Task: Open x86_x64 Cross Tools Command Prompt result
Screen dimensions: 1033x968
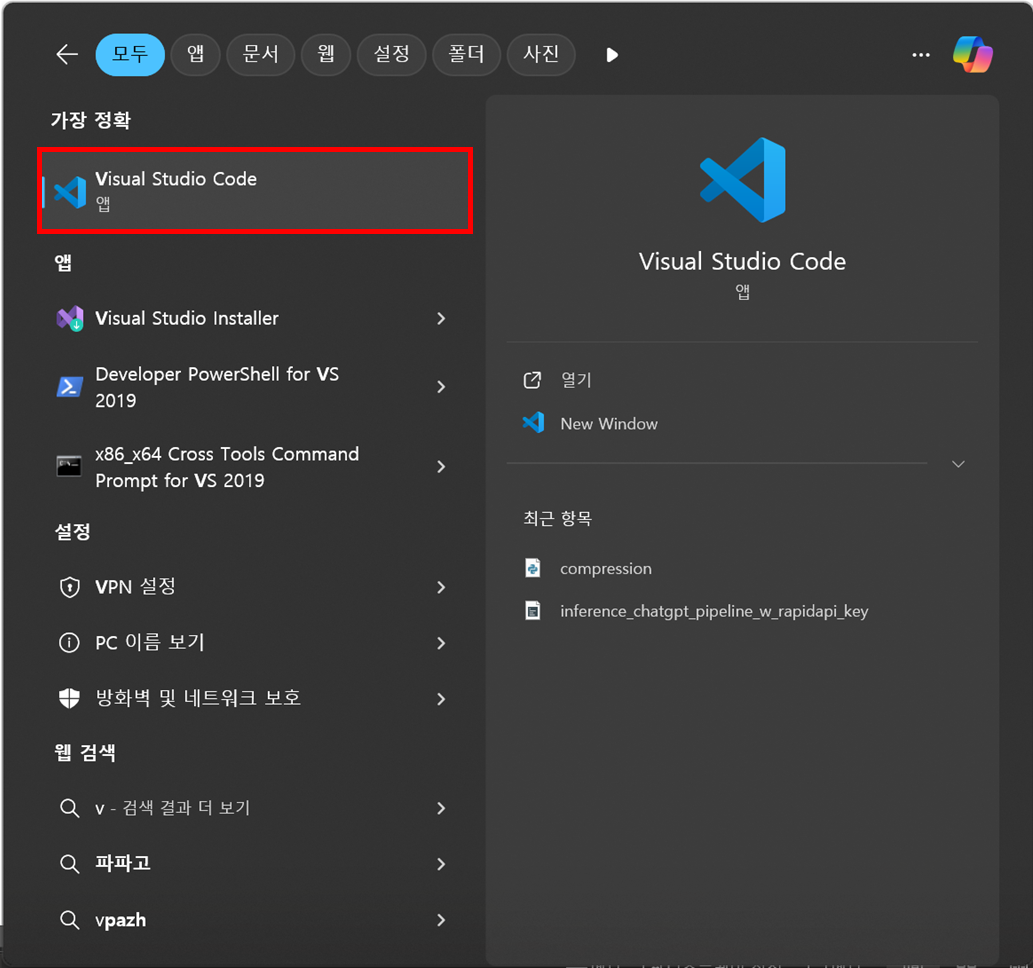Action: coord(227,467)
